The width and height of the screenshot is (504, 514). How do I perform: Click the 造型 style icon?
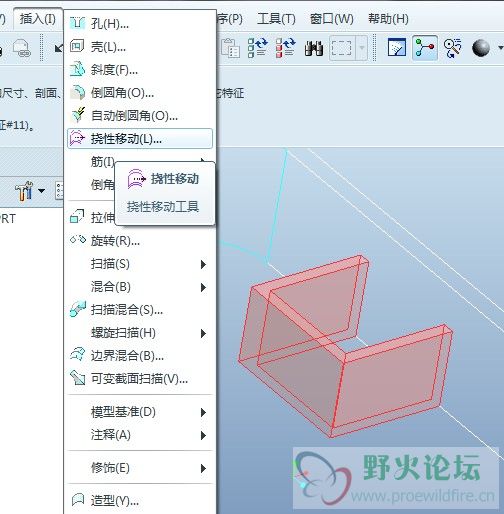coord(78,500)
